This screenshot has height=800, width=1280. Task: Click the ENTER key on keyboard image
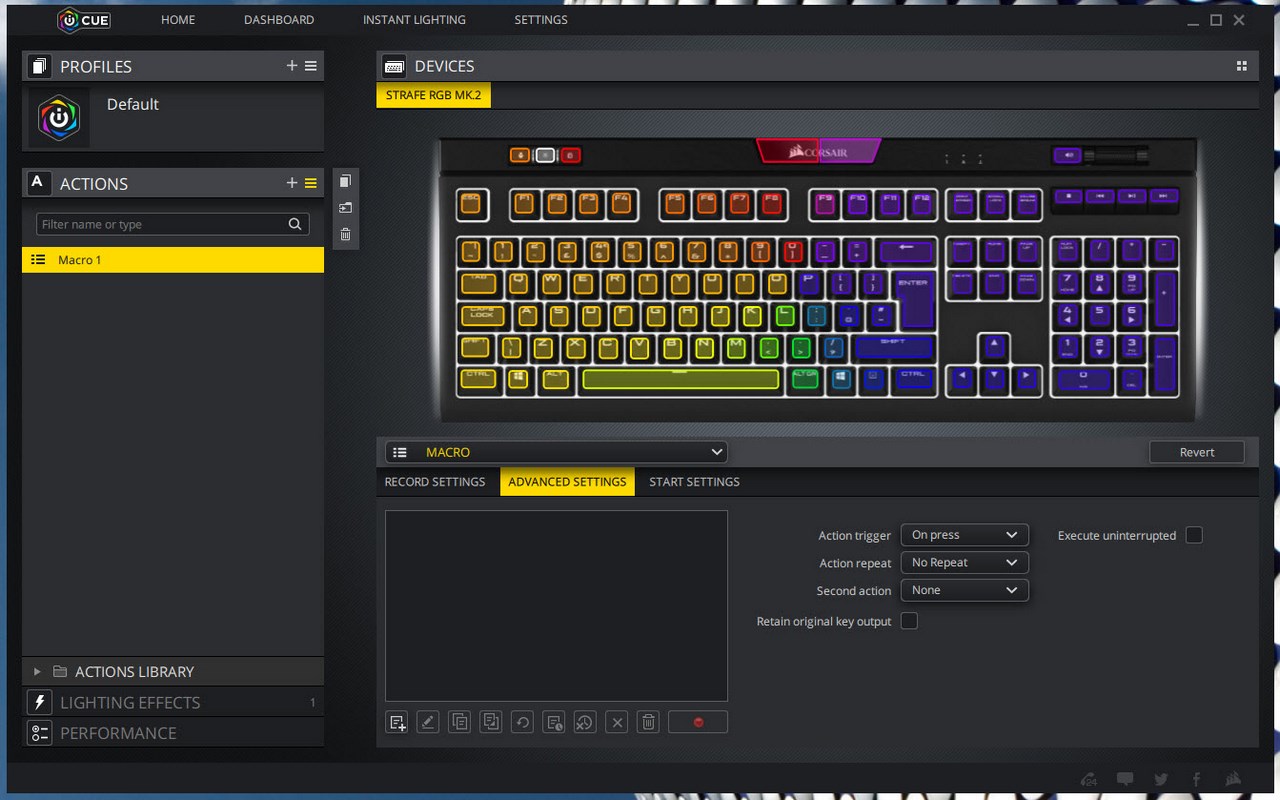coord(913,299)
